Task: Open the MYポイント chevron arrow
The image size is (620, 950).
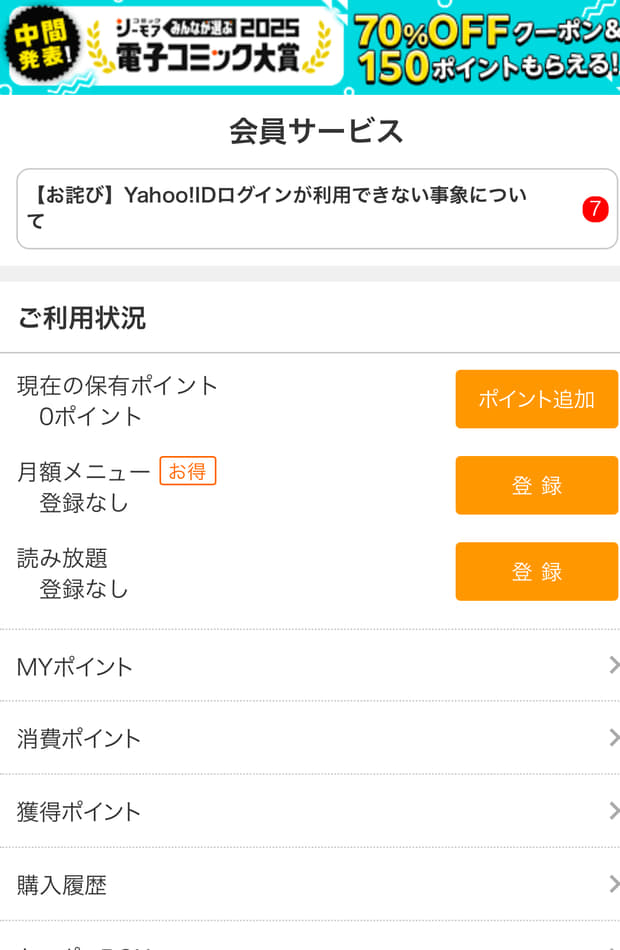Action: coord(614,666)
